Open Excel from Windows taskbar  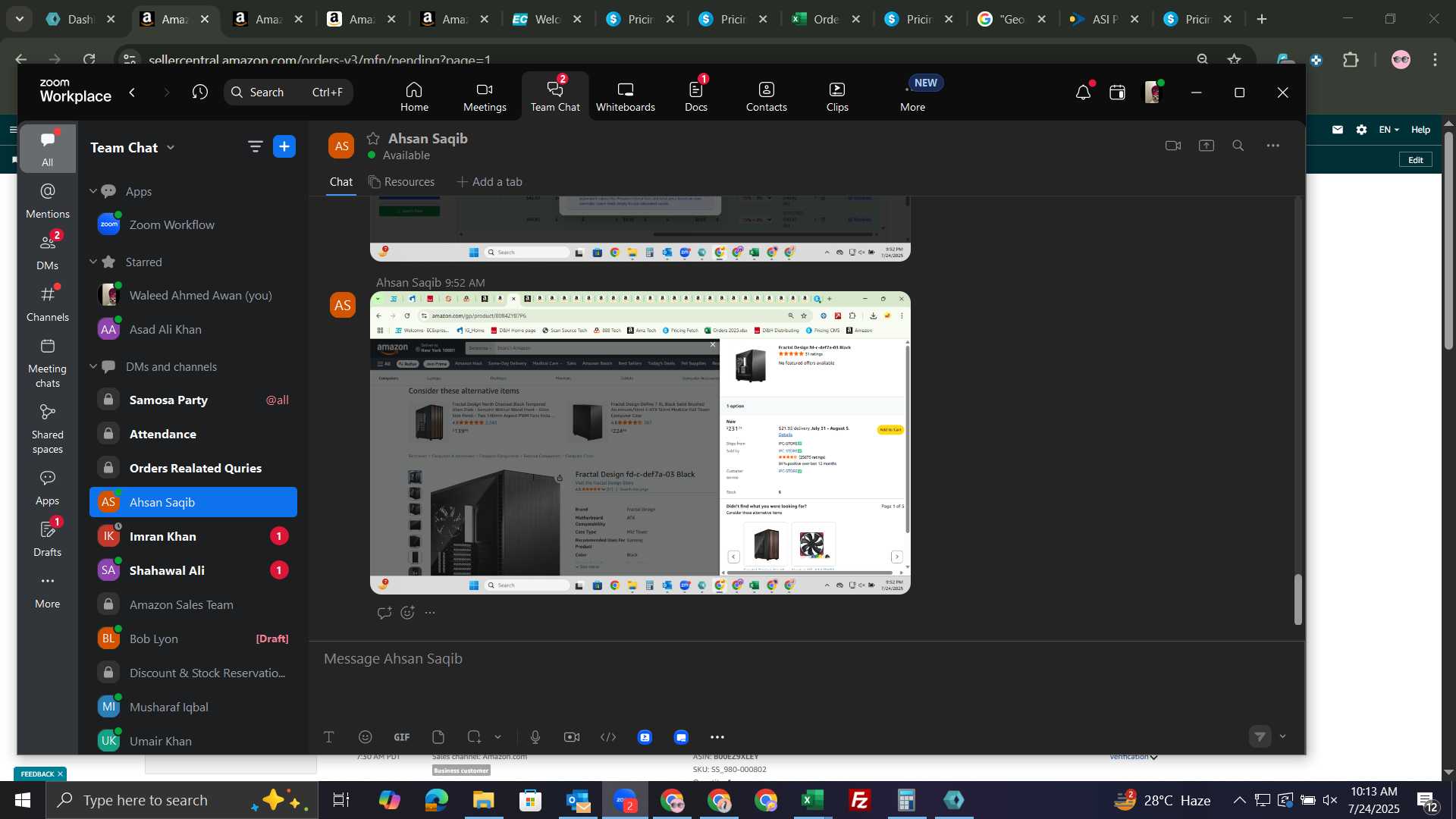(x=813, y=800)
